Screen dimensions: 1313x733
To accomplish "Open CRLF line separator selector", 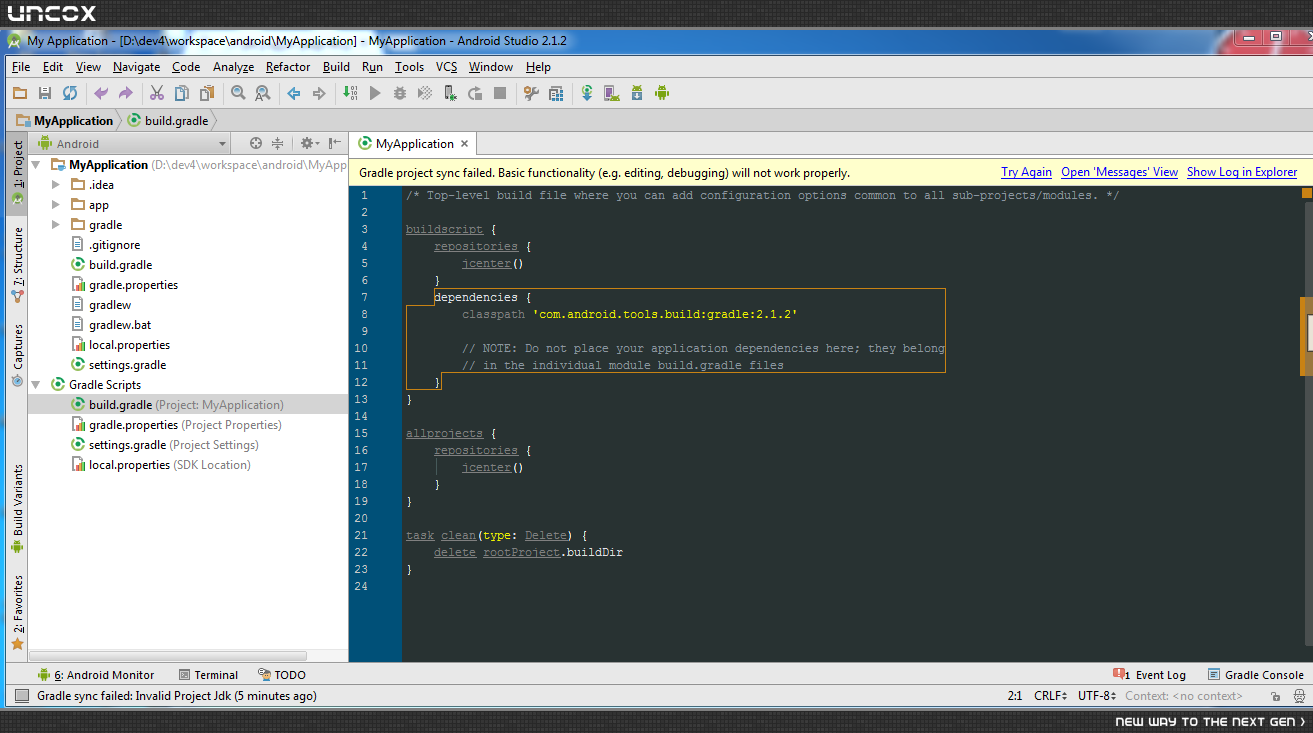I will [x=1050, y=696].
